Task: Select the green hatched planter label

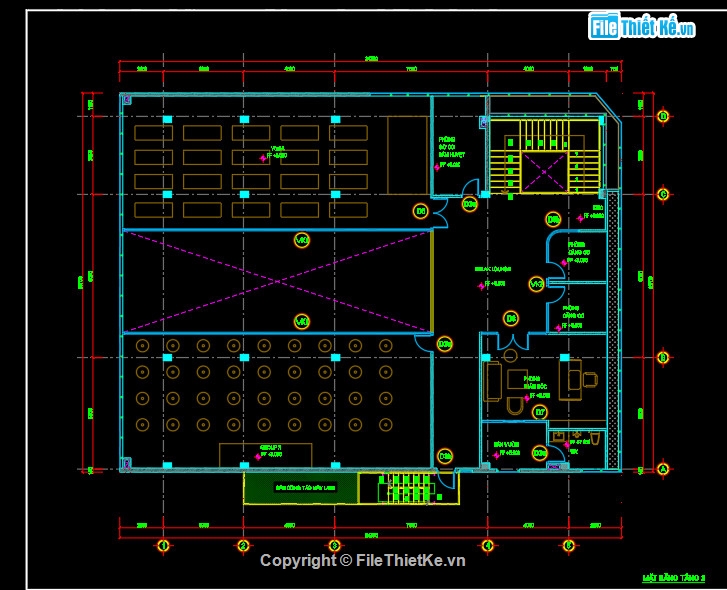Action: (305, 488)
